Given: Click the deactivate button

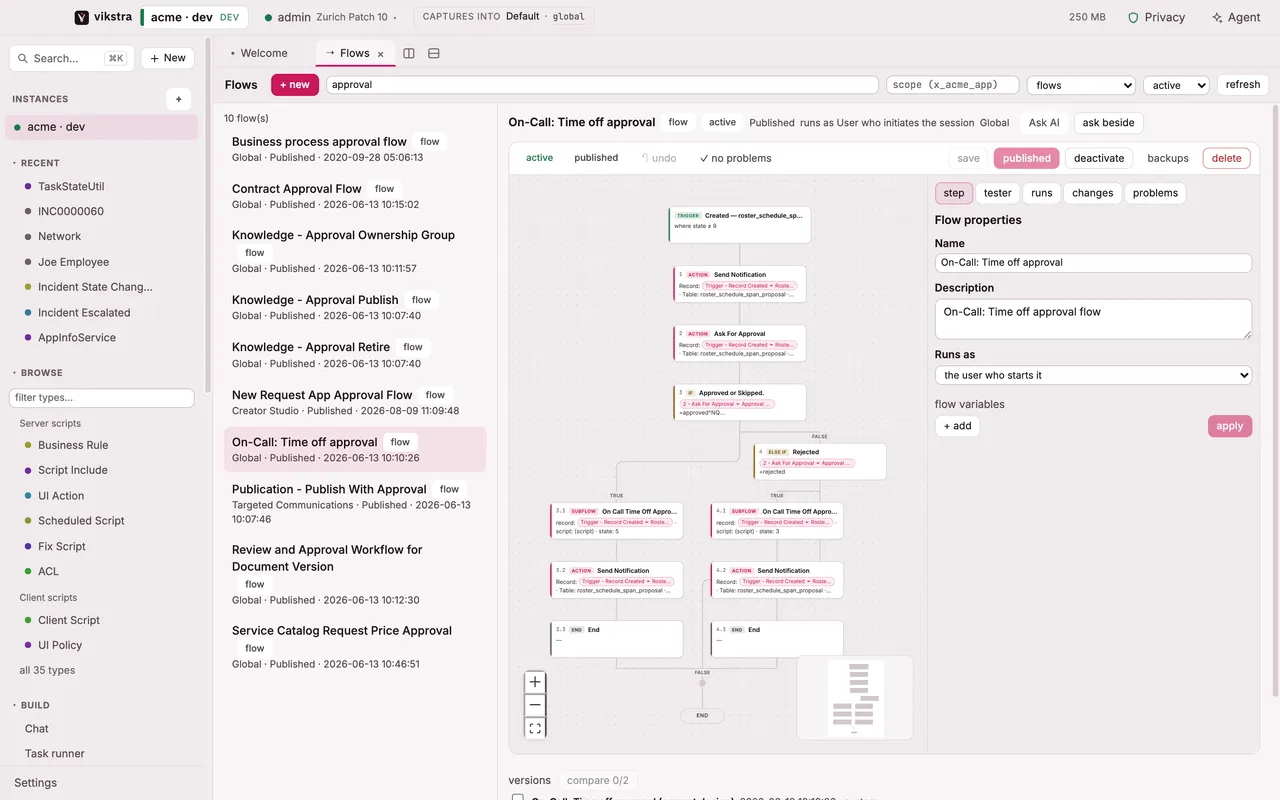Looking at the screenshot, I should pyautogui.click(x=1099, y=158).
